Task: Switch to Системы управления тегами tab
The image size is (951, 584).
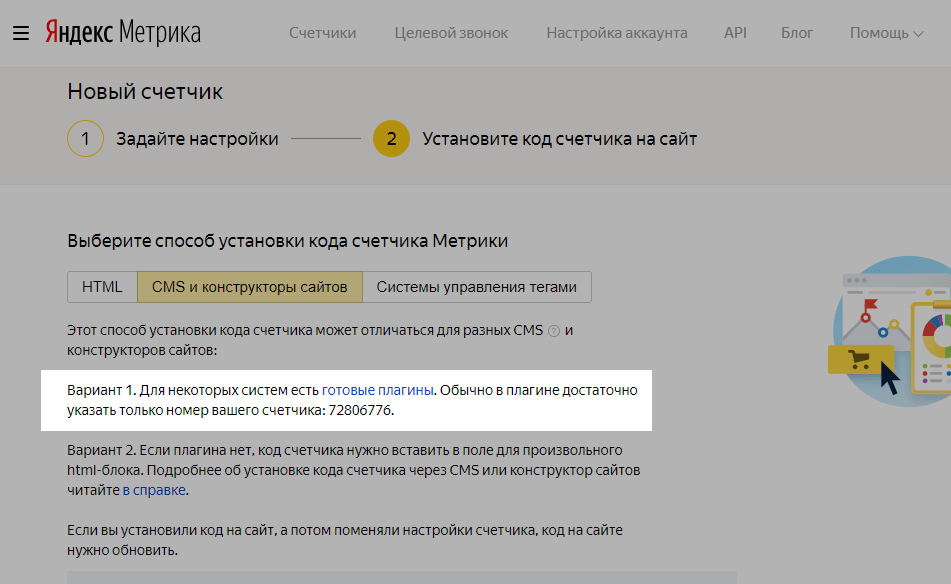Action: (476, 287)
